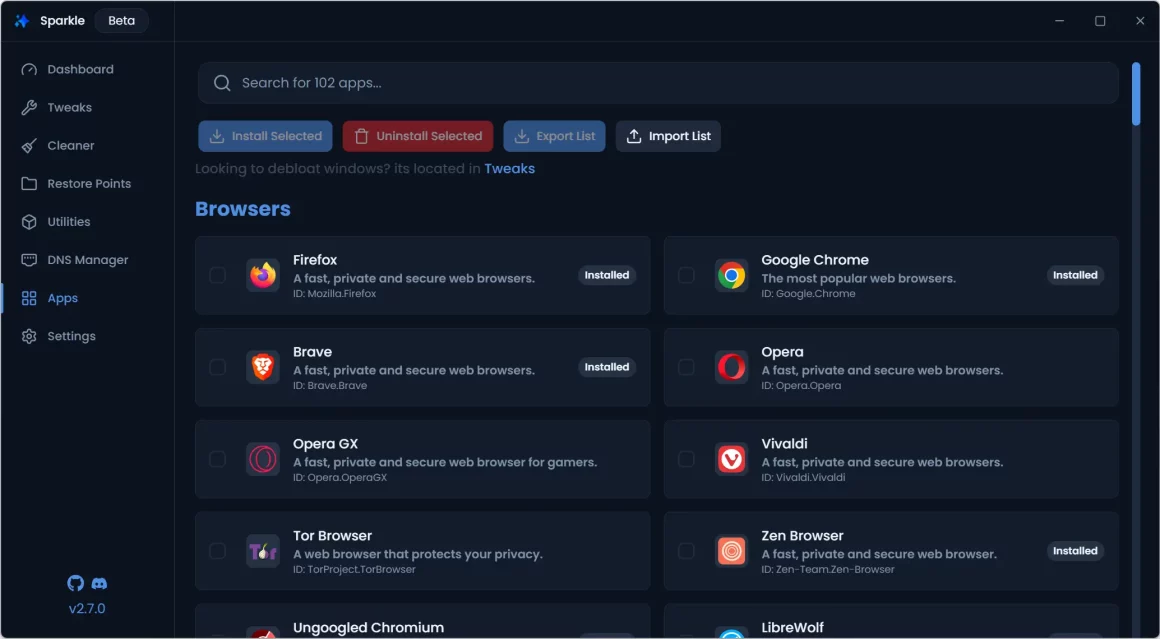Image resolution: width=1160 pixels, height=639 pixels.
Task: Click the Zen Browser icon
Action: (x=731, y=551)
